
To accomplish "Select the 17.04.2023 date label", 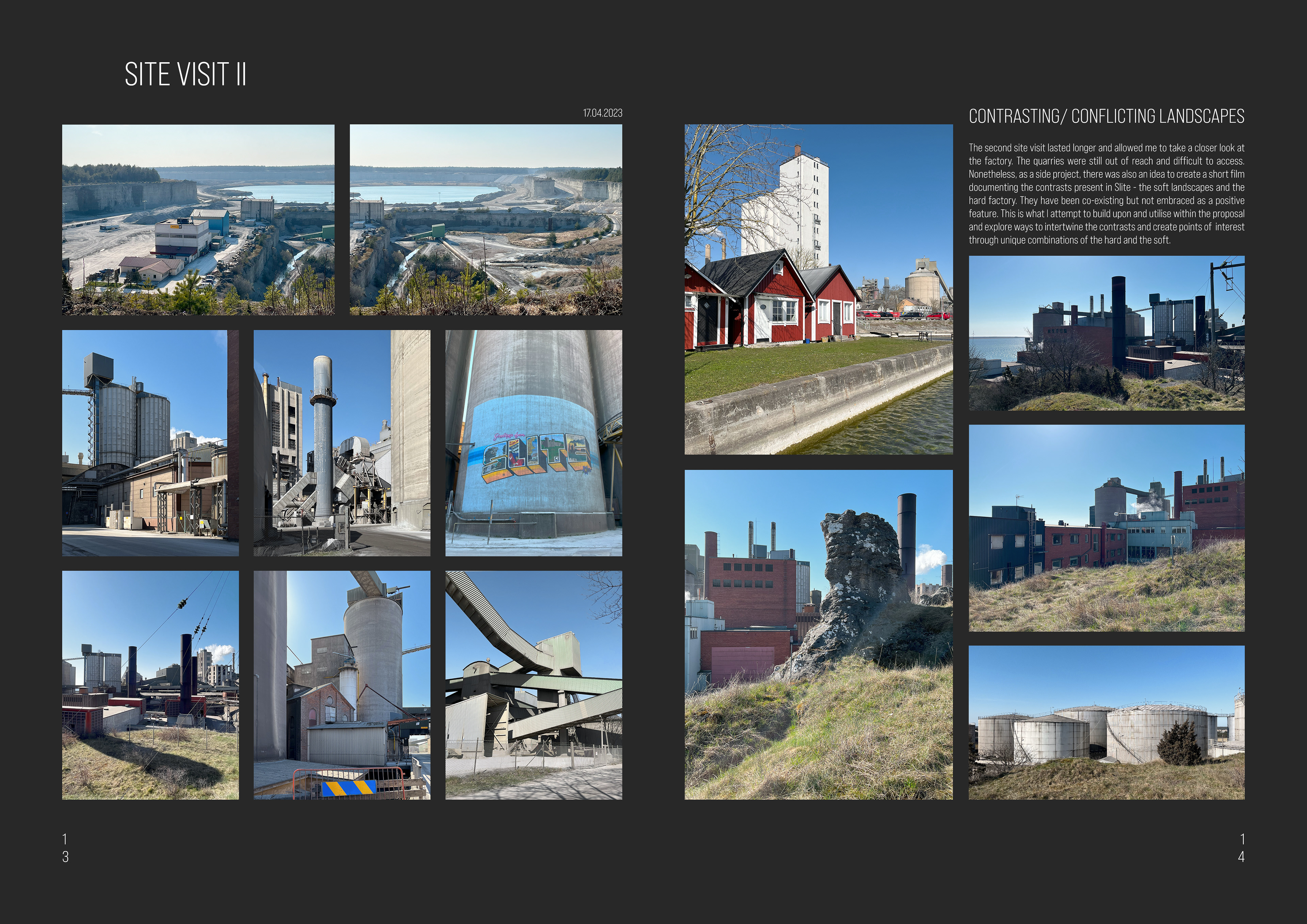I will 602,113.
